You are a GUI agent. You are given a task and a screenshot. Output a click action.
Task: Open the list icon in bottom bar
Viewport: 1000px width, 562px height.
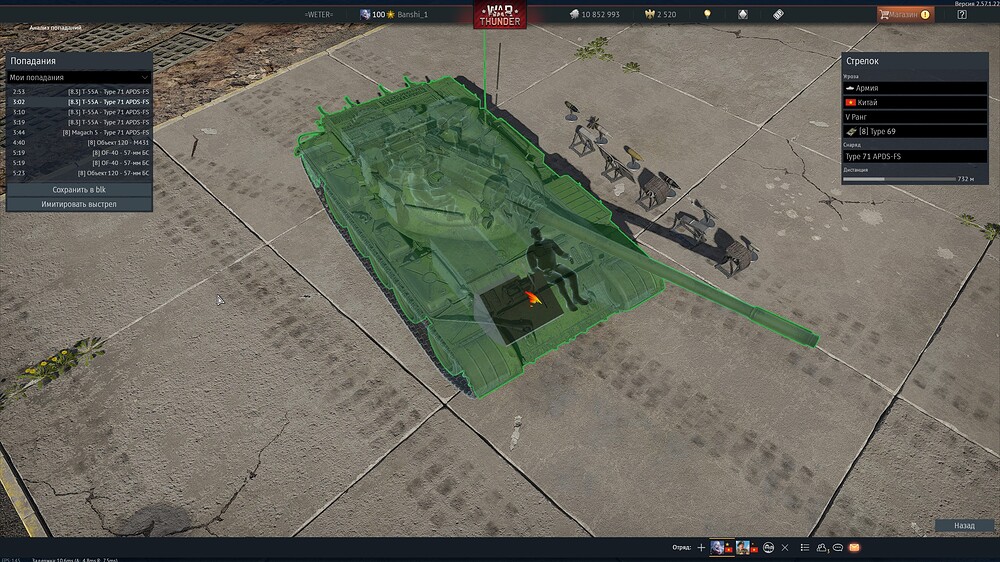(805, 547)
